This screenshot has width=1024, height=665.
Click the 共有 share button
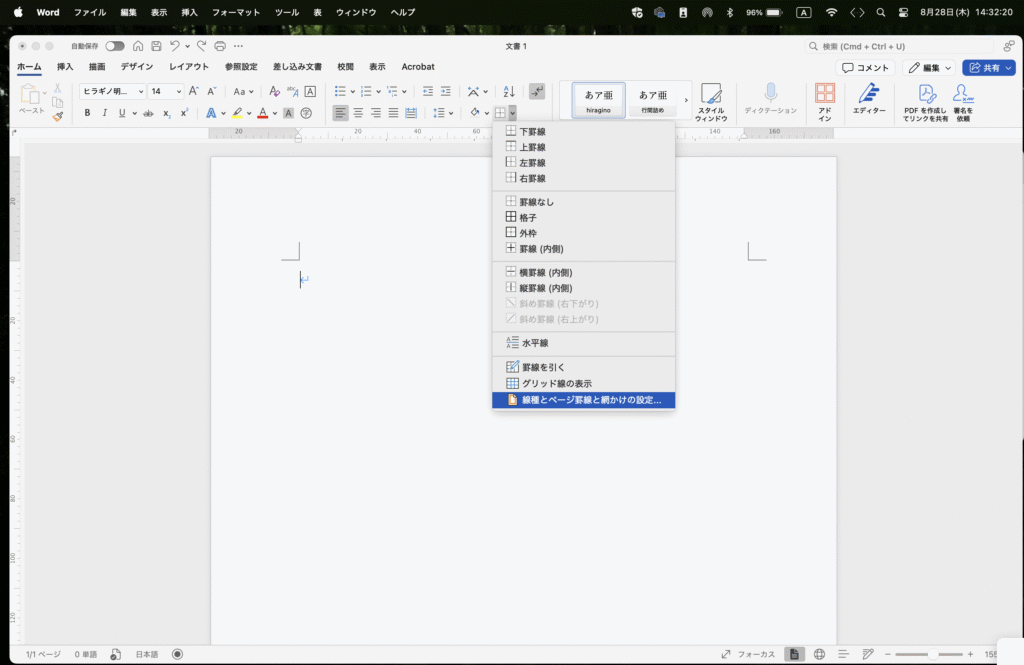(988, 67)
